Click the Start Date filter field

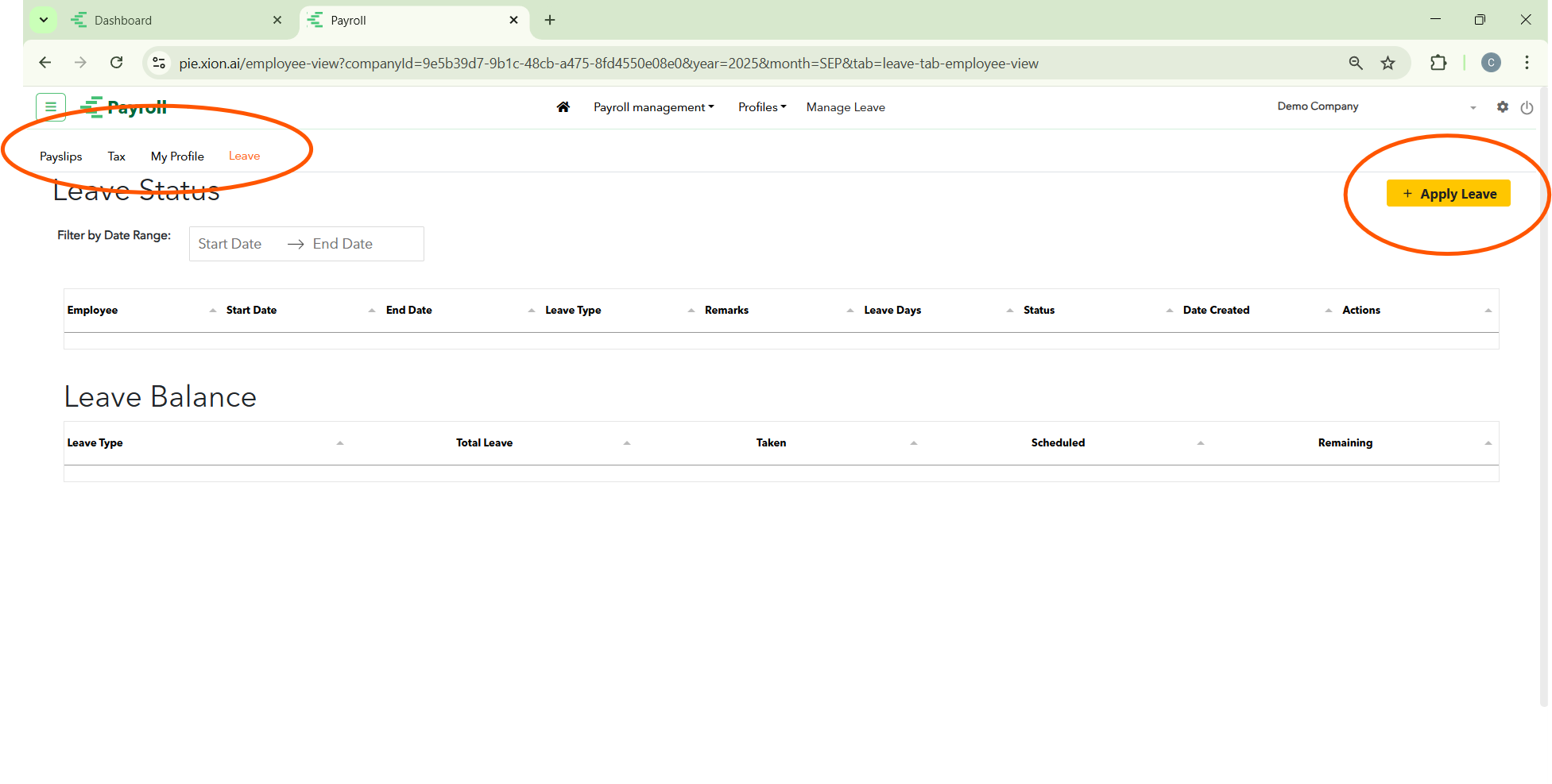pos(230,244)
